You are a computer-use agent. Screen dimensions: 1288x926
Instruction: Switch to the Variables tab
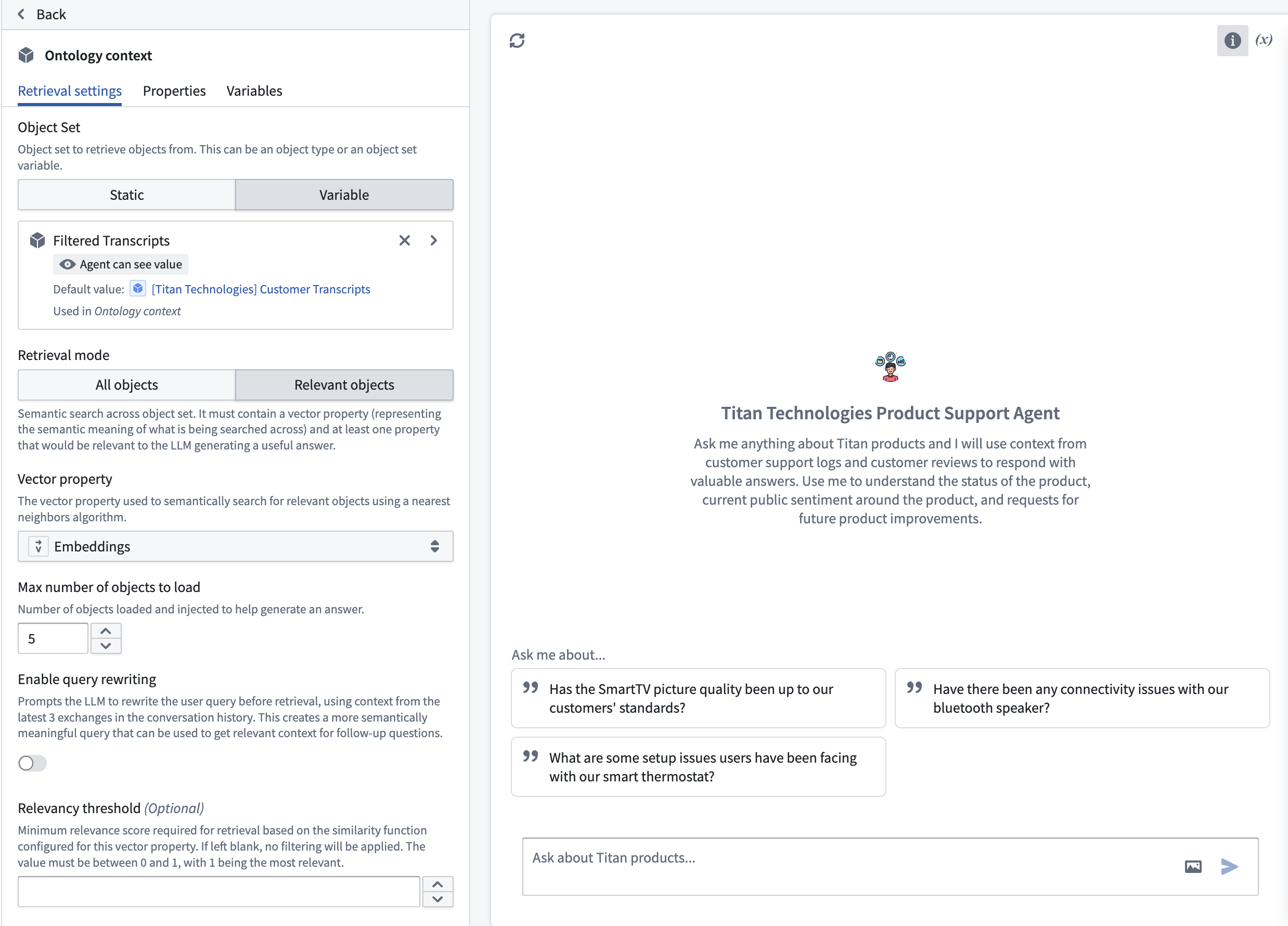click(254, 91)
